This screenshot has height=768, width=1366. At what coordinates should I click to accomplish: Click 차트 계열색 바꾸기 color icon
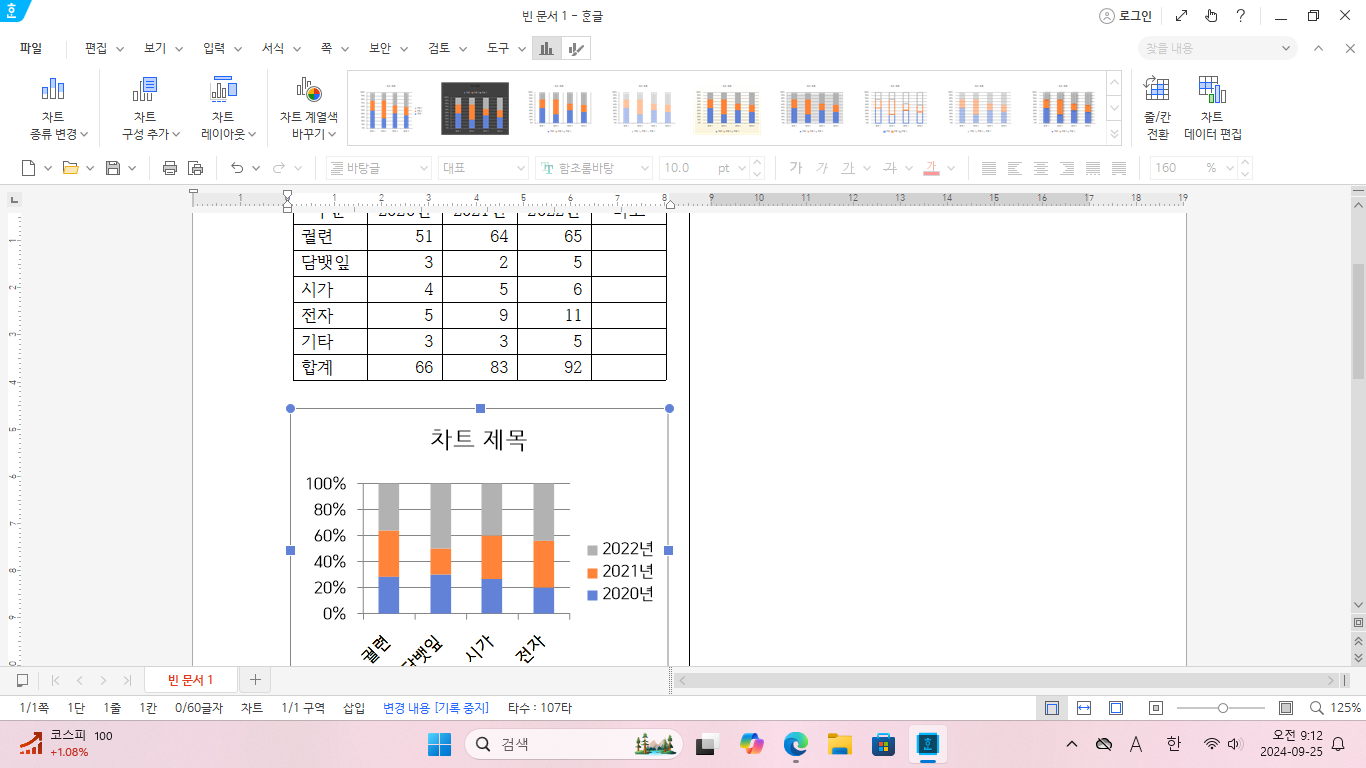[x=309, y=92]
